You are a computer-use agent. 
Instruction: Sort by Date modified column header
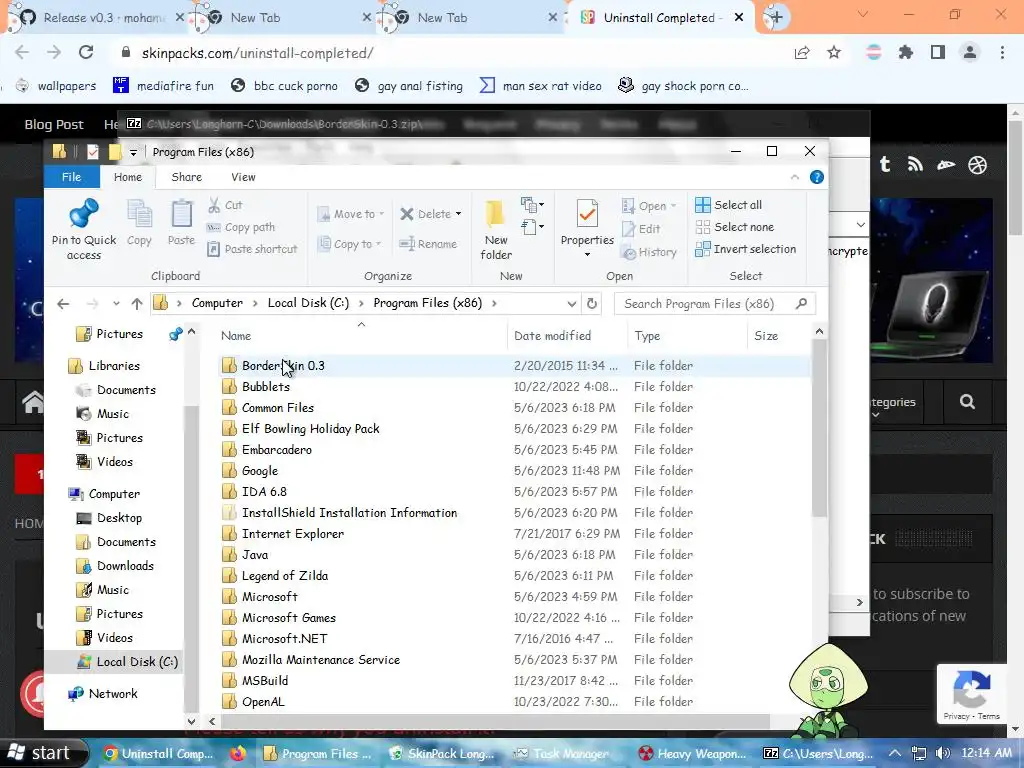[x=552, y=336]
